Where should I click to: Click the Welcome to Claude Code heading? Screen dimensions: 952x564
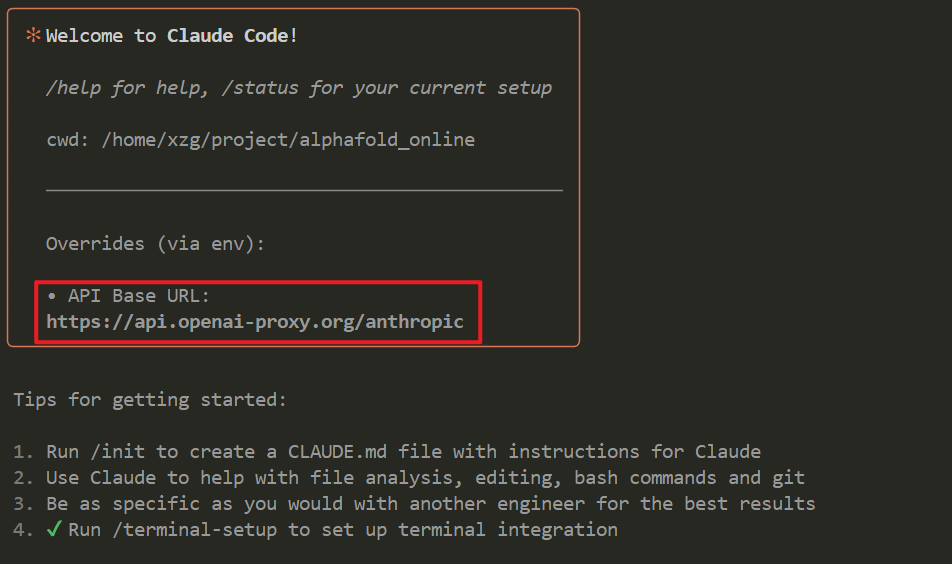[172, 36]
